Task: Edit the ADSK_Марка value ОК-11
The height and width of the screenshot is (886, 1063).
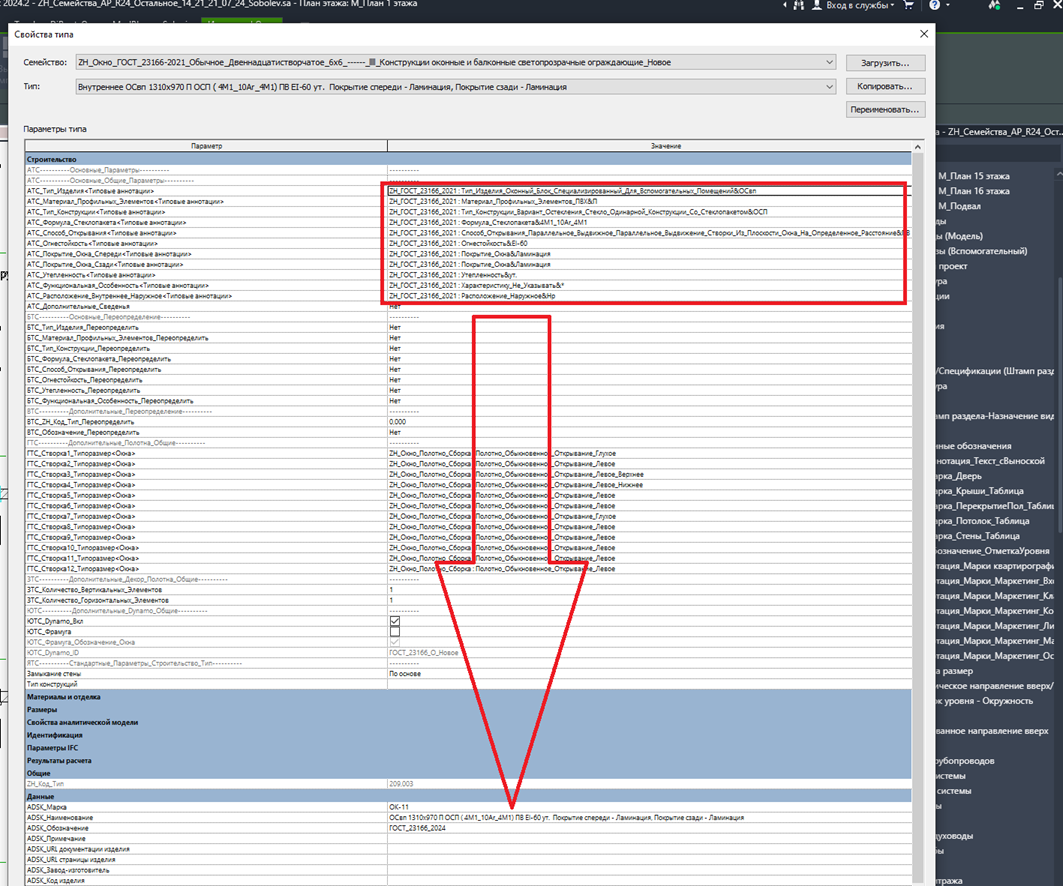Action: [x=649, y=807]
